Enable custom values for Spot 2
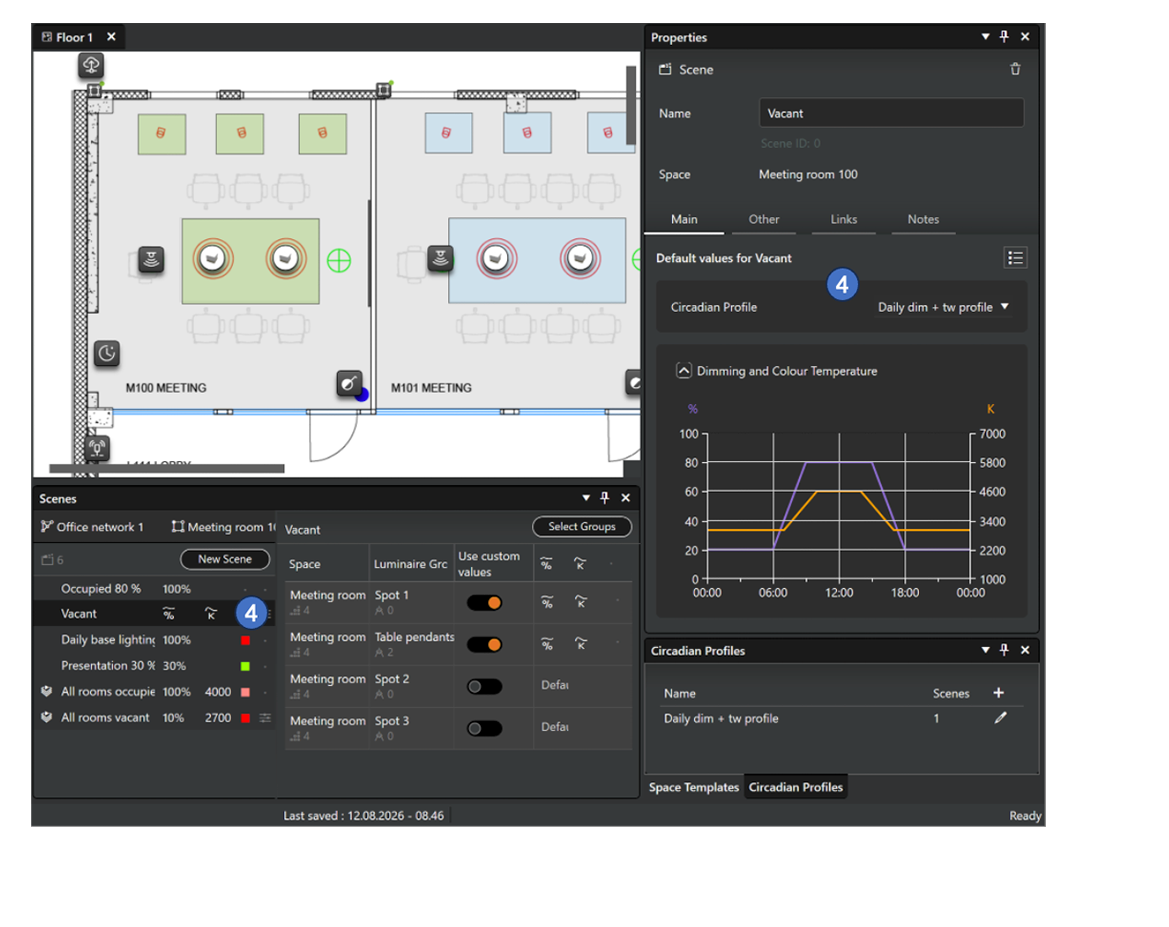Image resolution: width=1169 pixels, height=927 pixels. (485, 686)
